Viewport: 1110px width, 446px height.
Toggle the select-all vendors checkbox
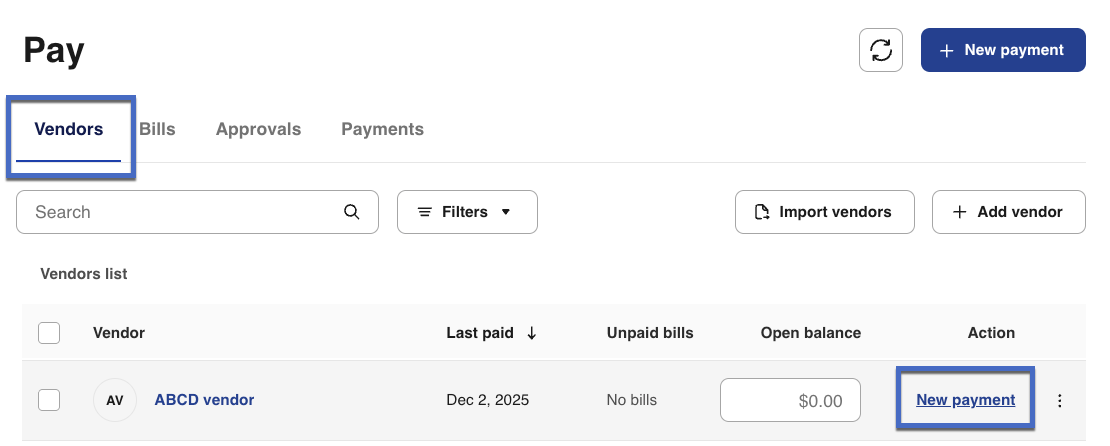coord(49,333)
